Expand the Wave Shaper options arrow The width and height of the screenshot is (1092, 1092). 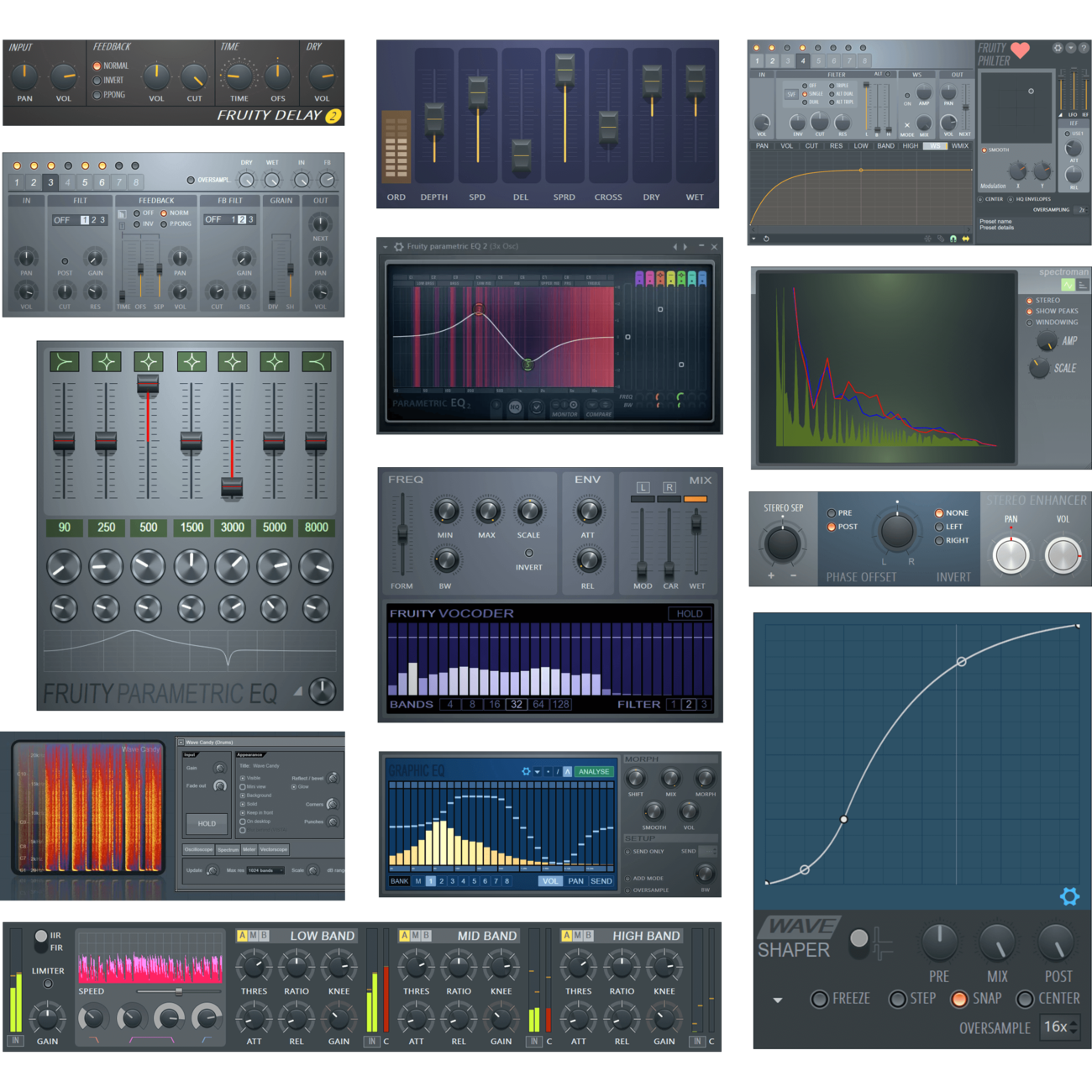[x=777, y=1000]
